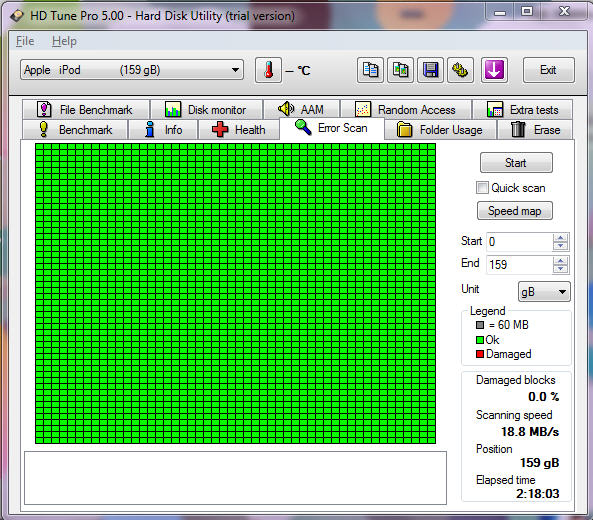The height and width of the screenshot is (520, 593).
Task: Open the File menu
Action: pos(25,41)
